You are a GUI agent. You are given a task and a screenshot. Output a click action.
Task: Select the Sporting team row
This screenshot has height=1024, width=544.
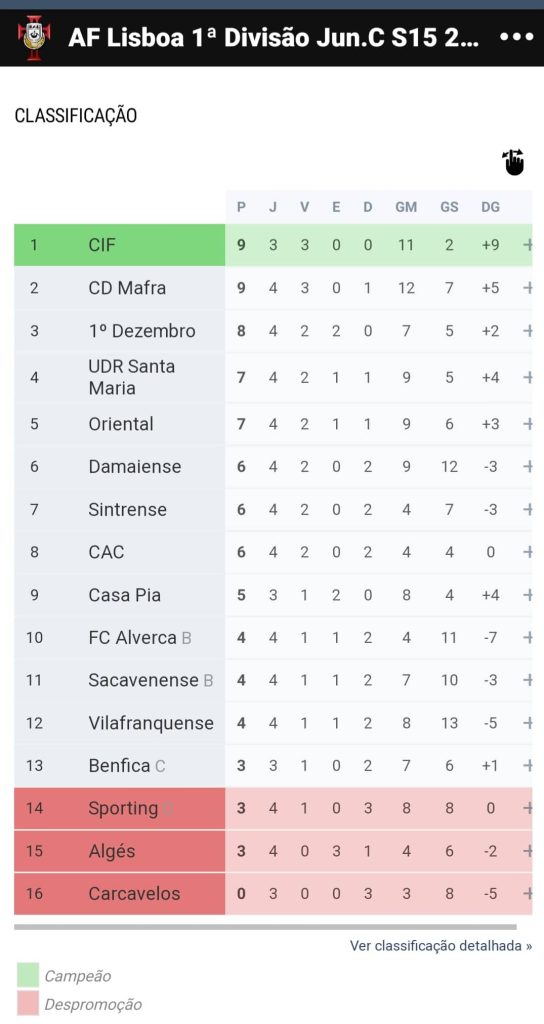coord(273,808)
